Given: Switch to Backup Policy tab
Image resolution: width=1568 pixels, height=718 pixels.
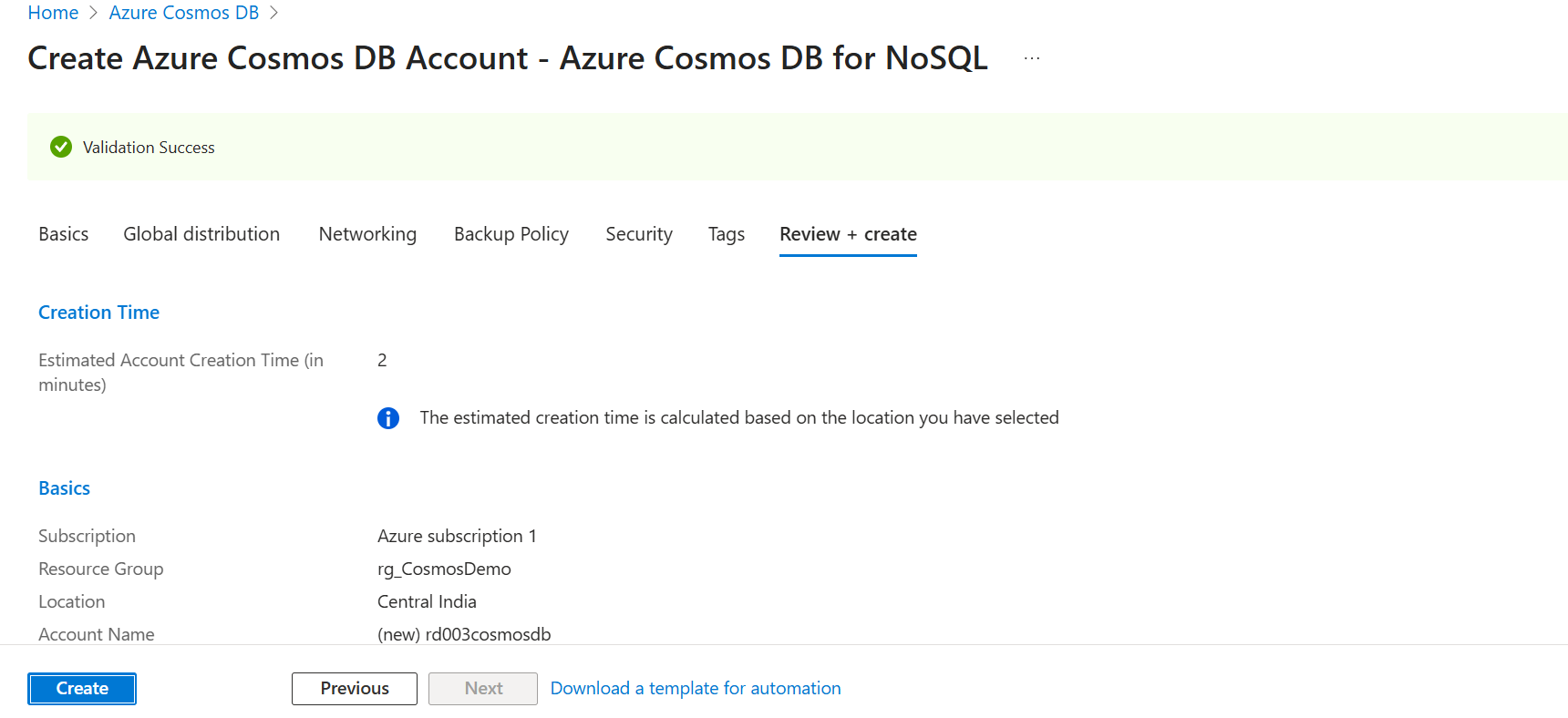Looking at the screenshot, I should coord(511,234).
